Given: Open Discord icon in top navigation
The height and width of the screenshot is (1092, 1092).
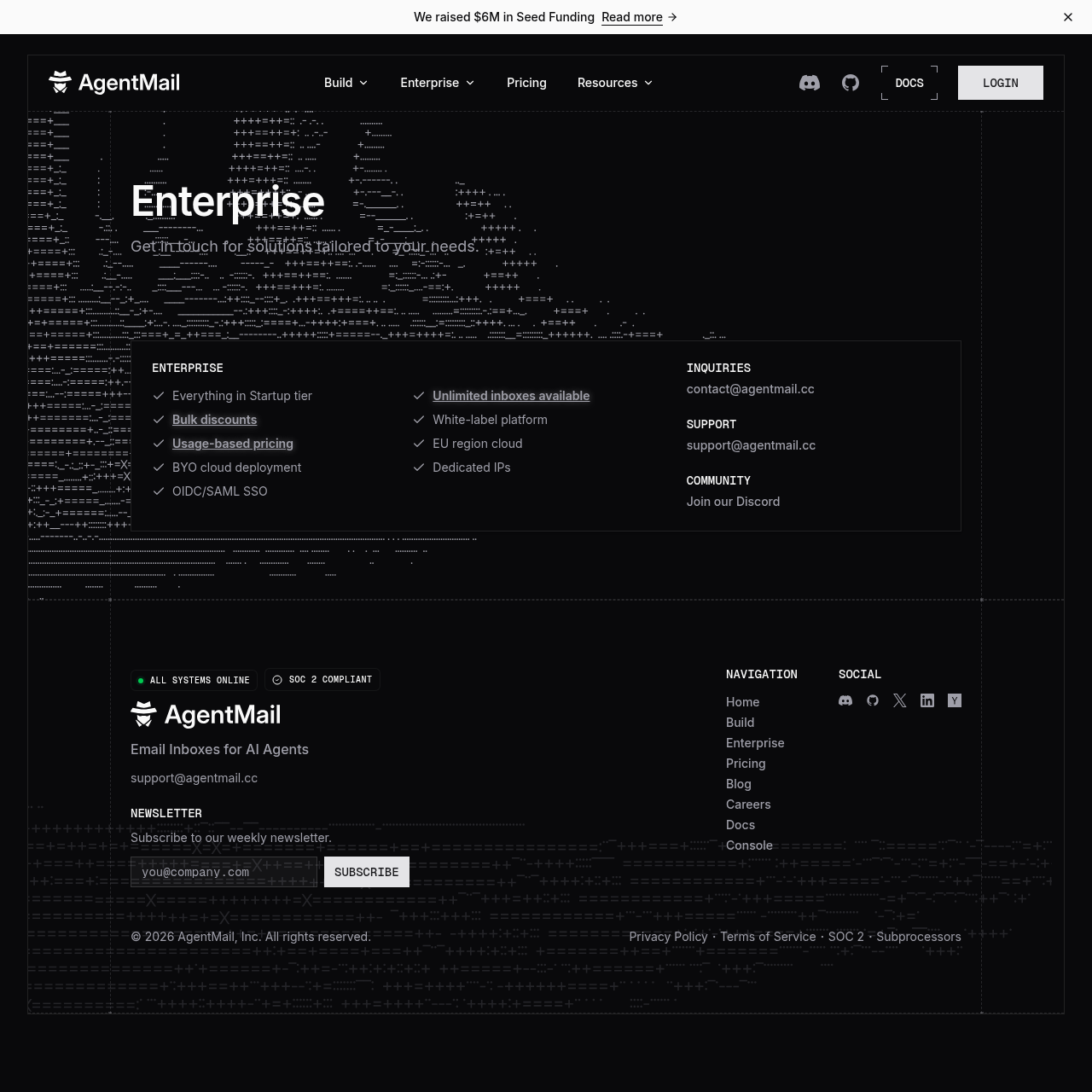Looking at the screenshot, I should [810, 83].
